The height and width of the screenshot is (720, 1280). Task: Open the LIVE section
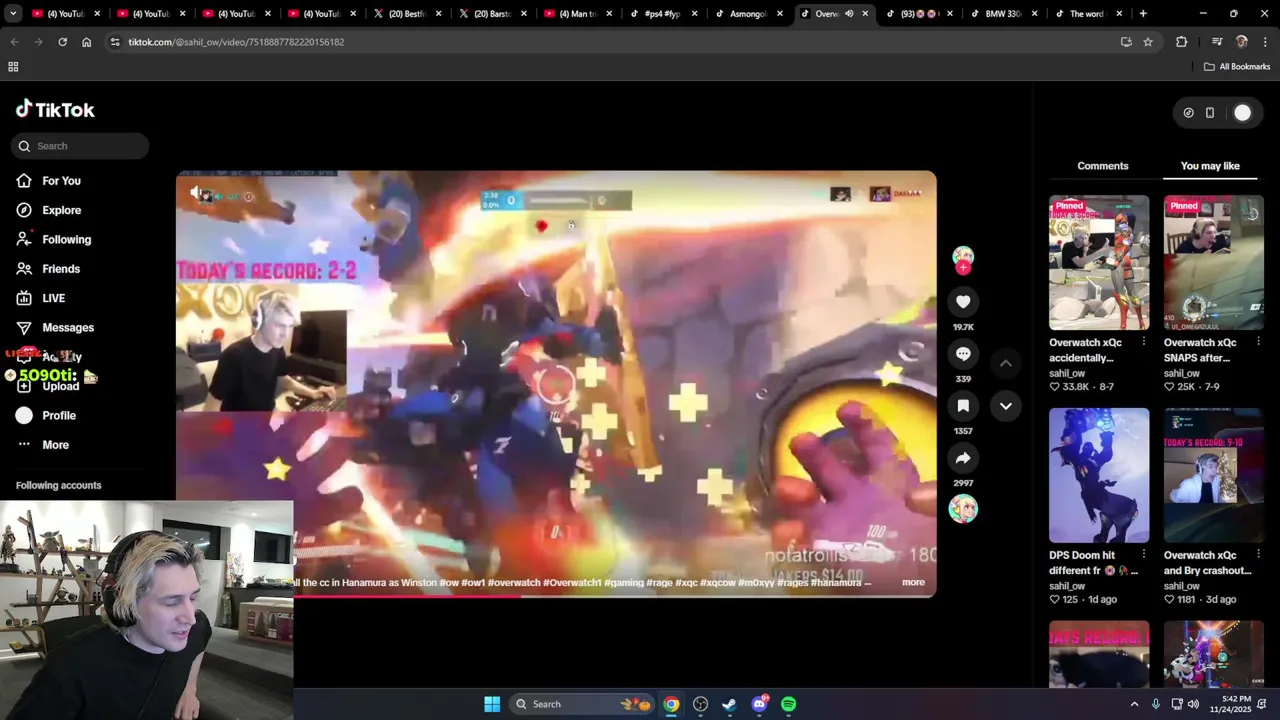tap(53, 298)
